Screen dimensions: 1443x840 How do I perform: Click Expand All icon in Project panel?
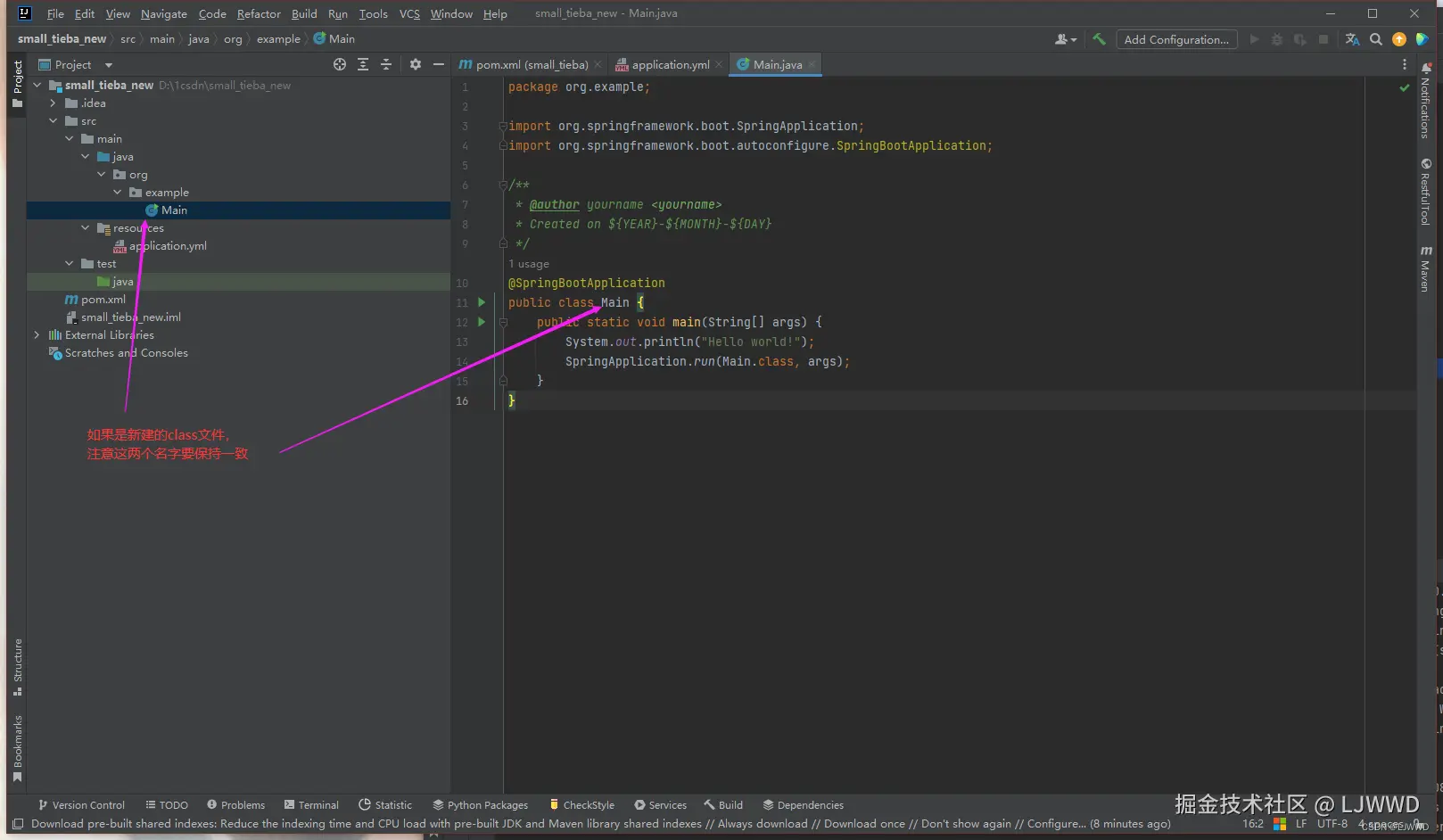point(363,64)
